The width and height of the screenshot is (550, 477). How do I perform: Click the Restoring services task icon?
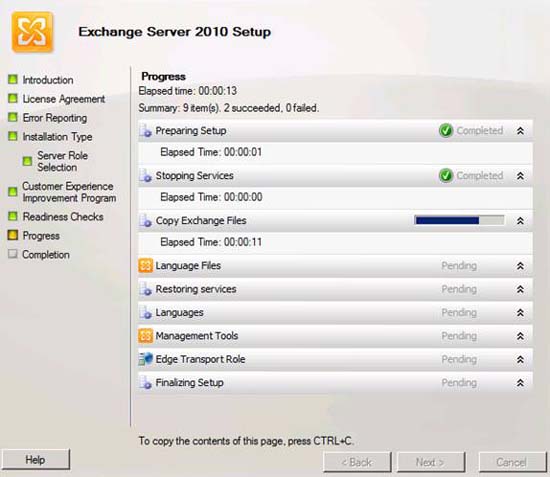[x=146, y=289]
